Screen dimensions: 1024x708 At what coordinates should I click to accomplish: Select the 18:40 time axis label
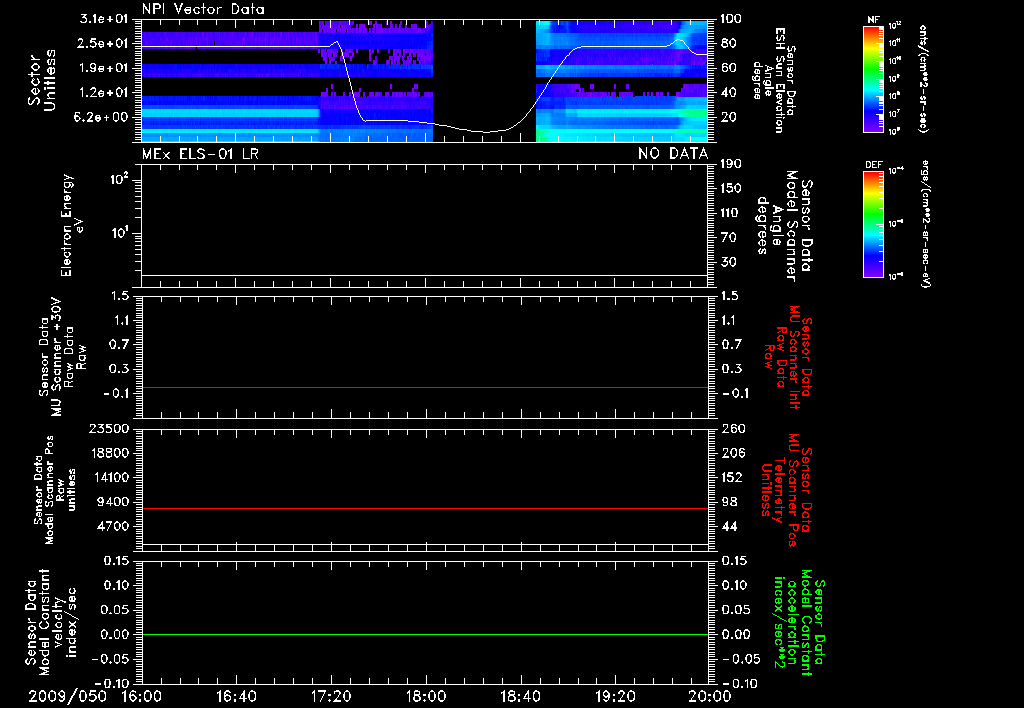point(520,696)
